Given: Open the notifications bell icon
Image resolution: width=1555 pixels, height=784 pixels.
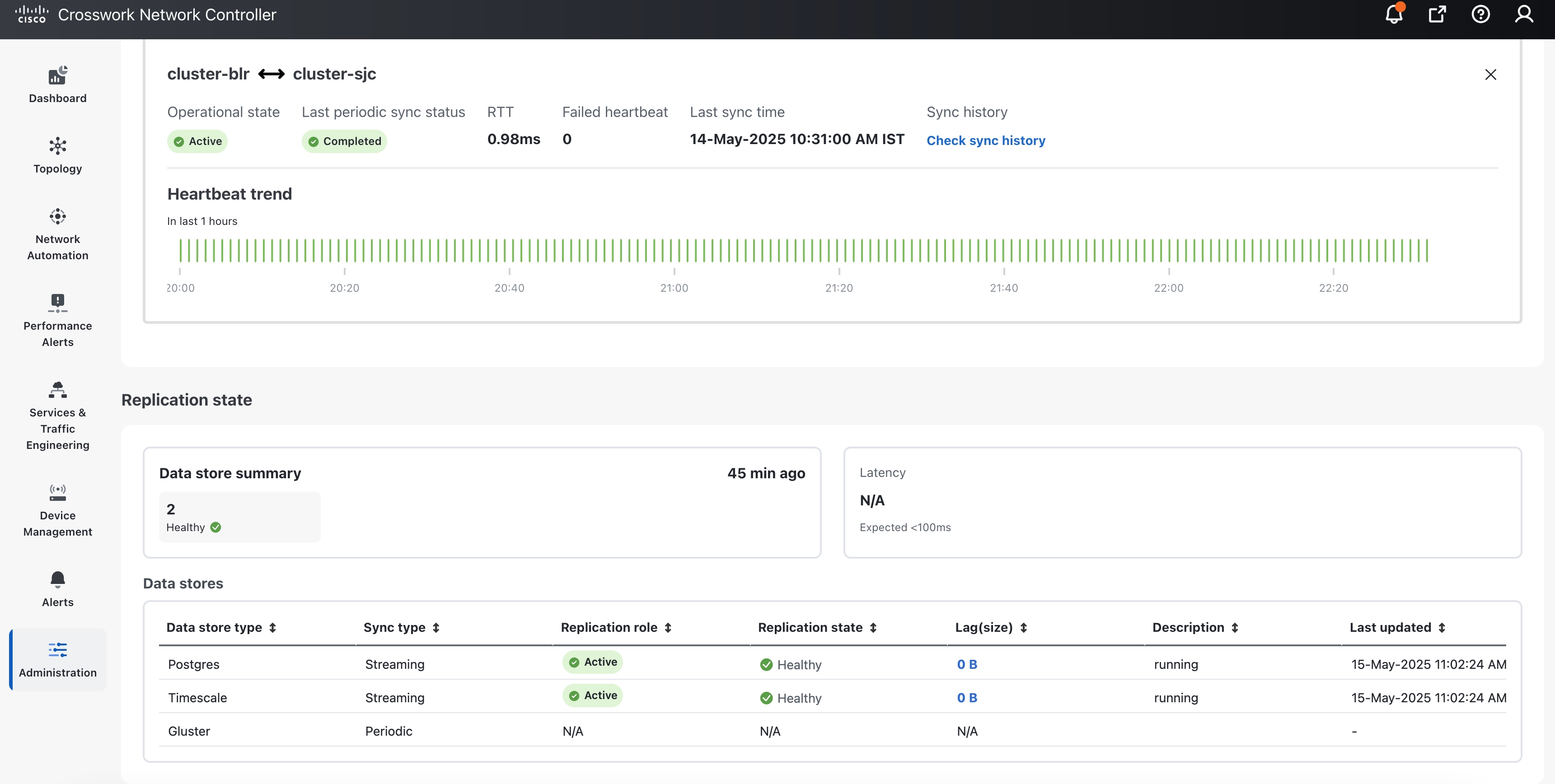Looking at the screenshot, I should (1394, 14).
